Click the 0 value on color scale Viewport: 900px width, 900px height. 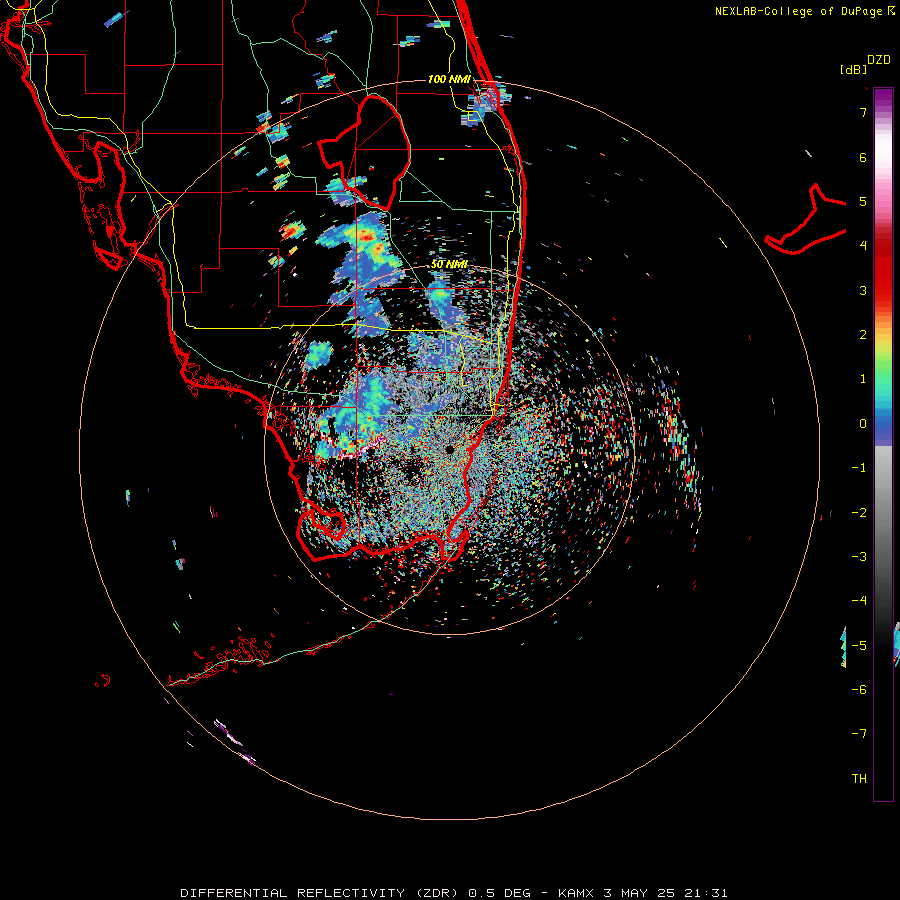coord(863,424)
